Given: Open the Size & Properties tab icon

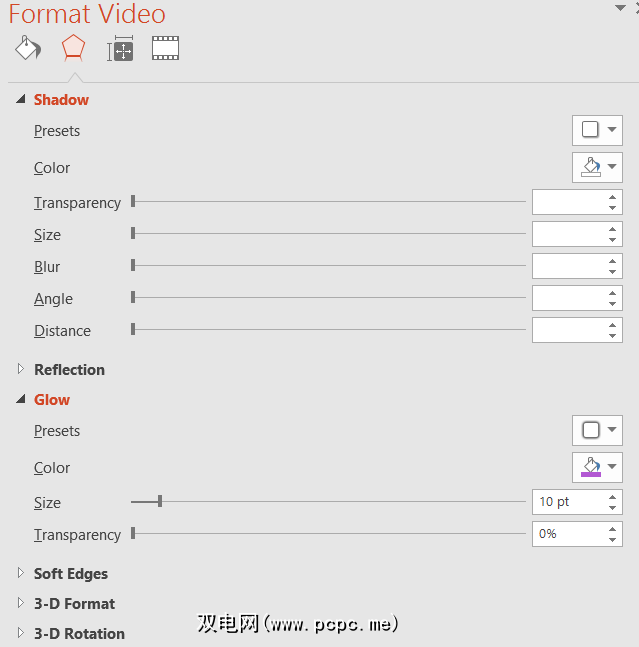Looking at the screenshot, I should [x=120, y=48].
